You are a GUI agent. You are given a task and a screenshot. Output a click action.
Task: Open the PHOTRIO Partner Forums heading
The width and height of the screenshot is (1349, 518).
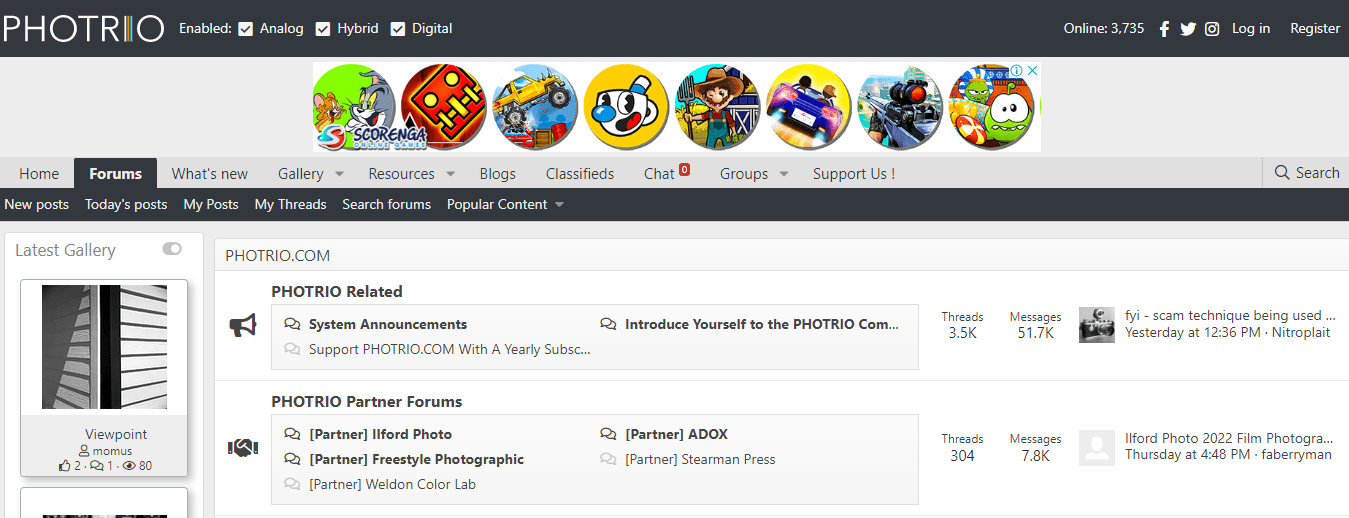tap(366, 401)
